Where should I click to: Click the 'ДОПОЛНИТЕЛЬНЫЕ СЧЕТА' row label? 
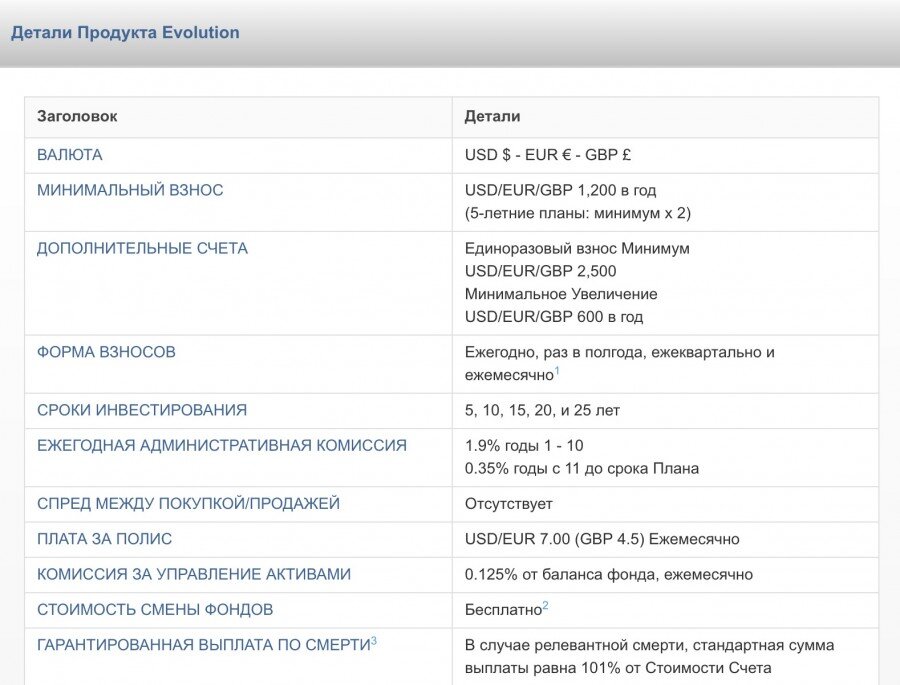pyautogui.click(x=142, y=248)
